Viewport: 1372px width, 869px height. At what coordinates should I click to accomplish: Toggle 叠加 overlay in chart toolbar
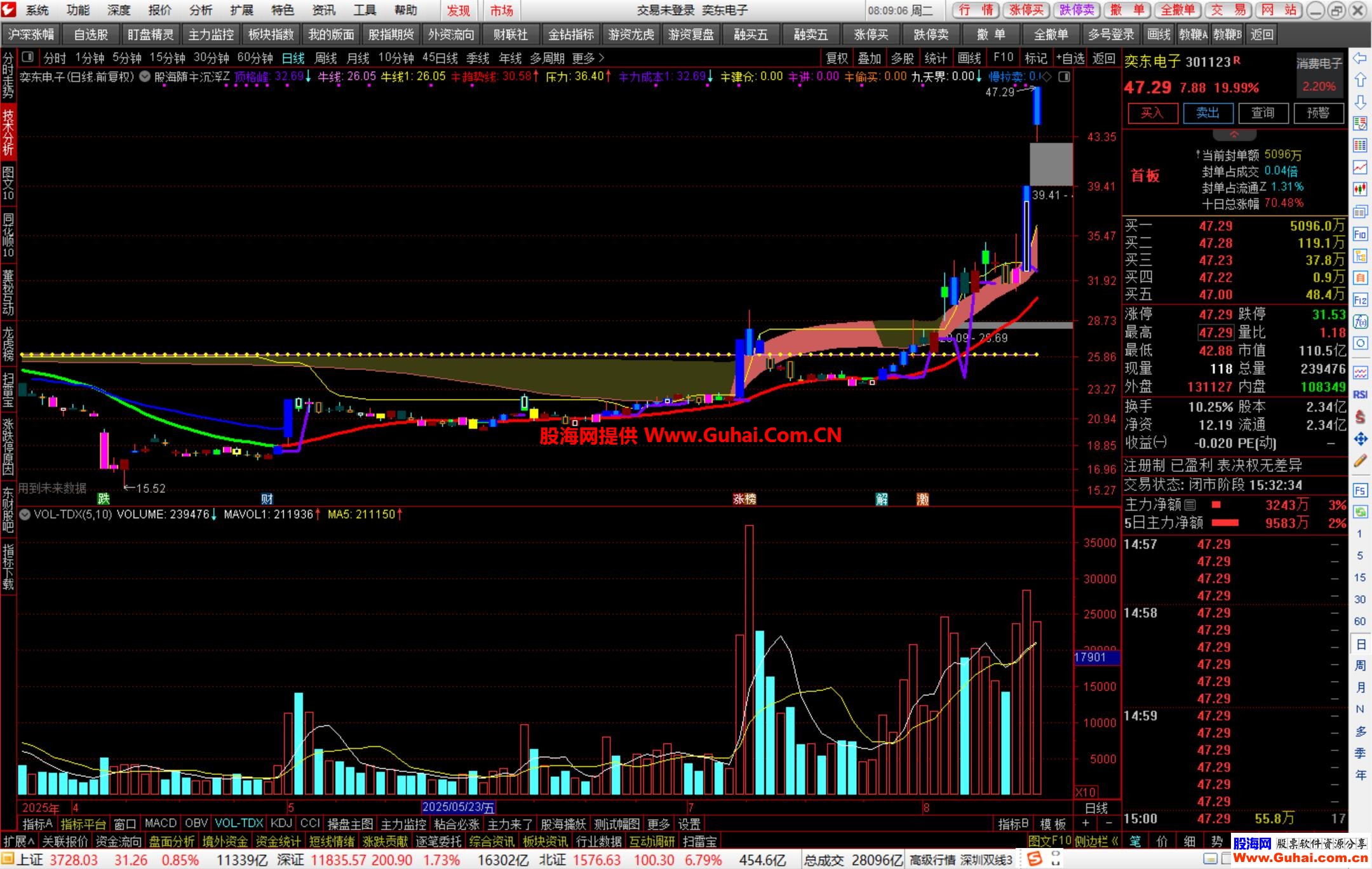point(870,58)
